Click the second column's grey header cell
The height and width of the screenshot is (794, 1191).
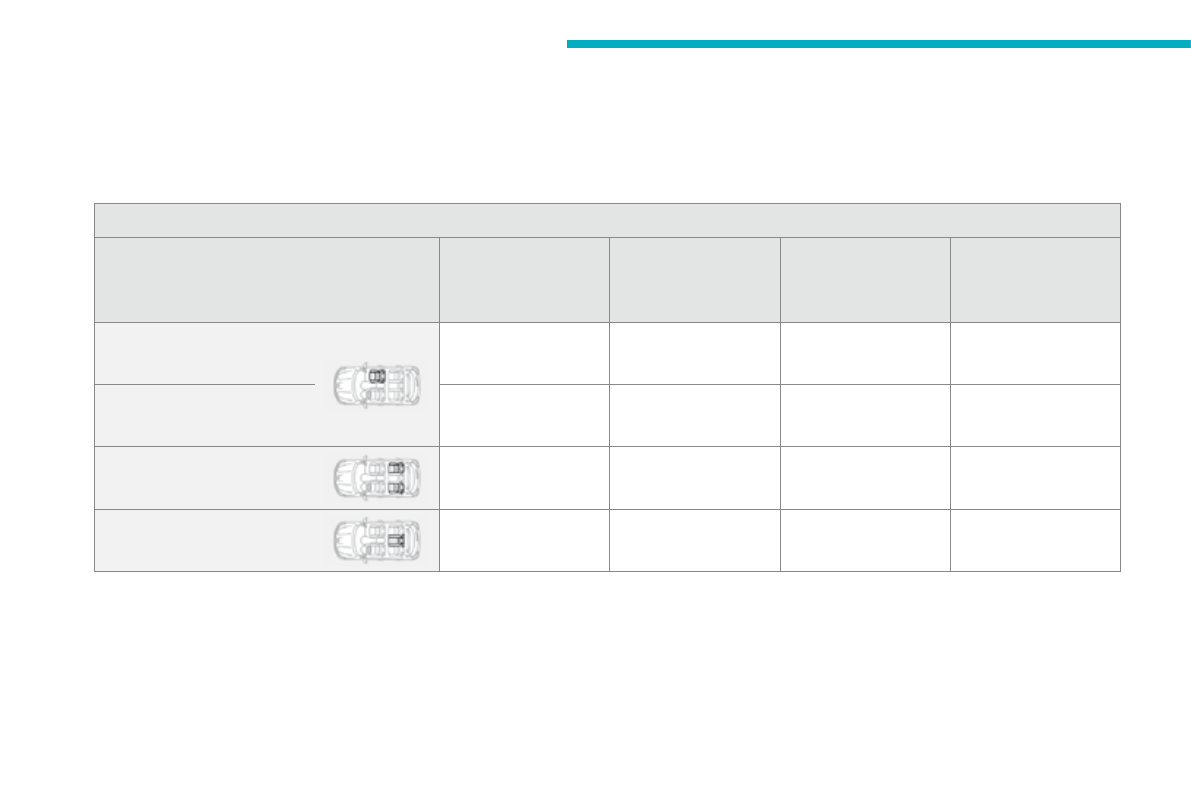point(524,279)
